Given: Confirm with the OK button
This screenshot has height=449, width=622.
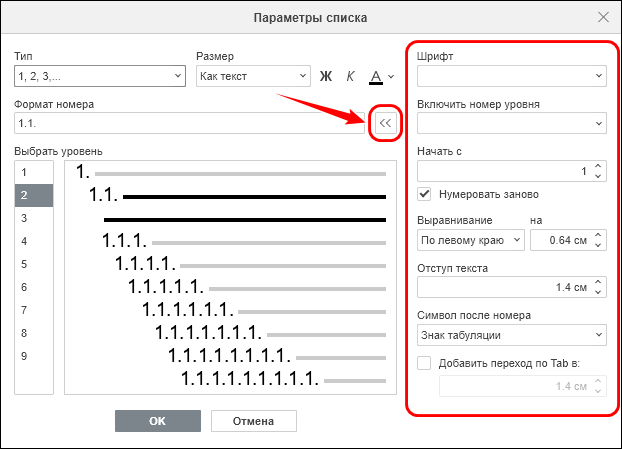Looking at the screenshot, I should [158, 421].
